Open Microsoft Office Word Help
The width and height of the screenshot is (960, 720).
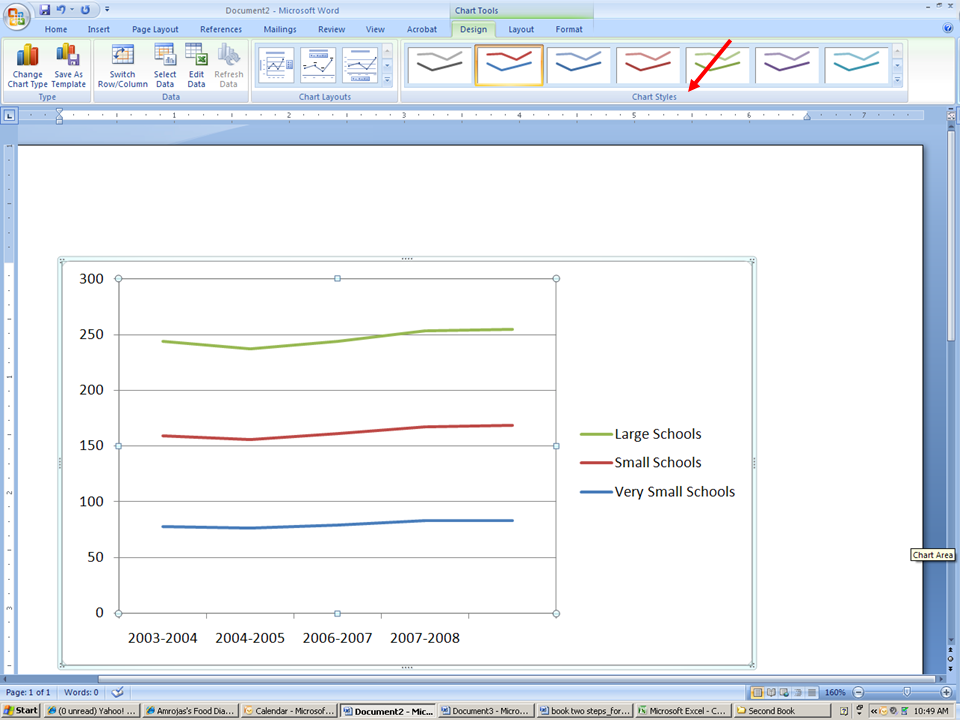(948, 28)
